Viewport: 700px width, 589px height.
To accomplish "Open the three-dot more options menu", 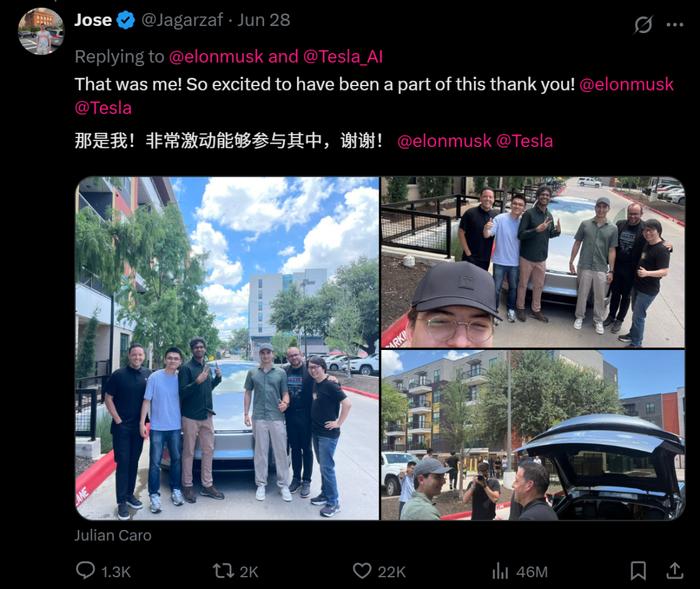I will (675, 25).
